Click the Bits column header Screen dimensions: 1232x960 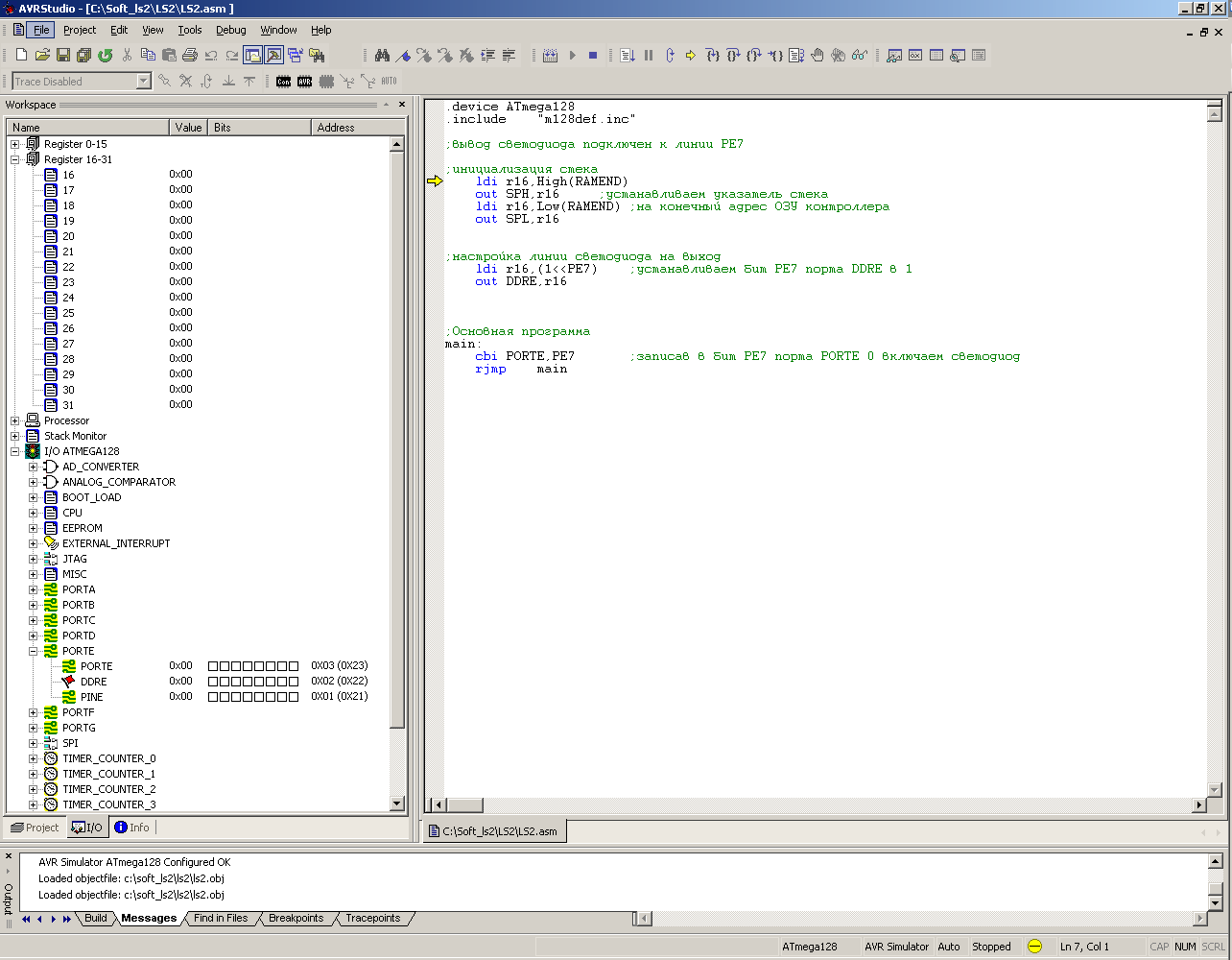click(260, 128)
